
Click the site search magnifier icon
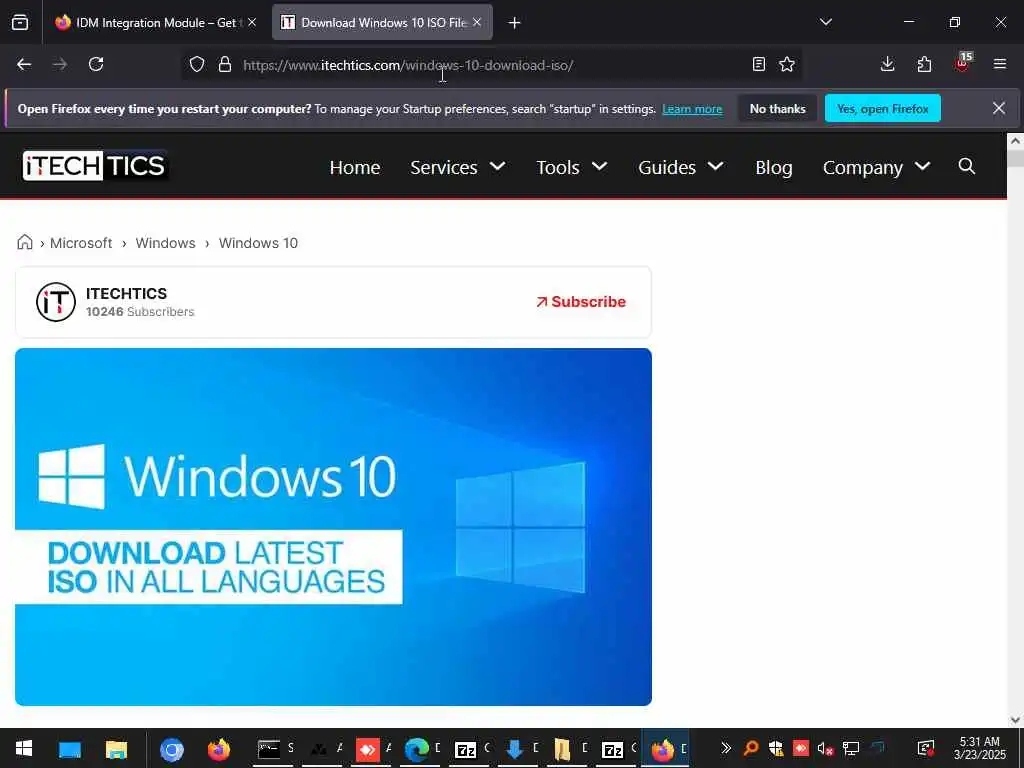[x=967, y=167]
